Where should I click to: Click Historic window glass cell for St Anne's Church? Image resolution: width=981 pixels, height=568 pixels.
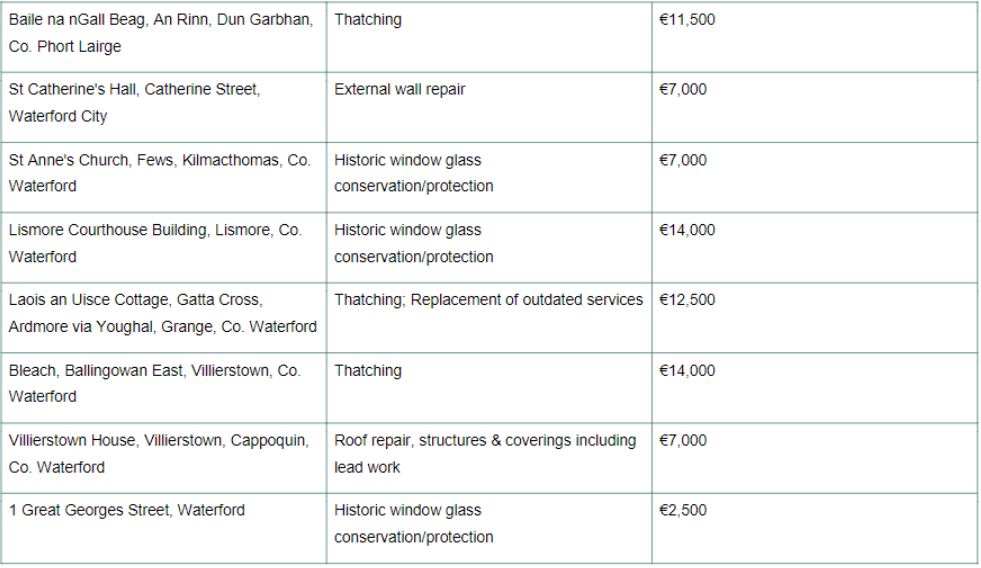(x=414, y=173)
